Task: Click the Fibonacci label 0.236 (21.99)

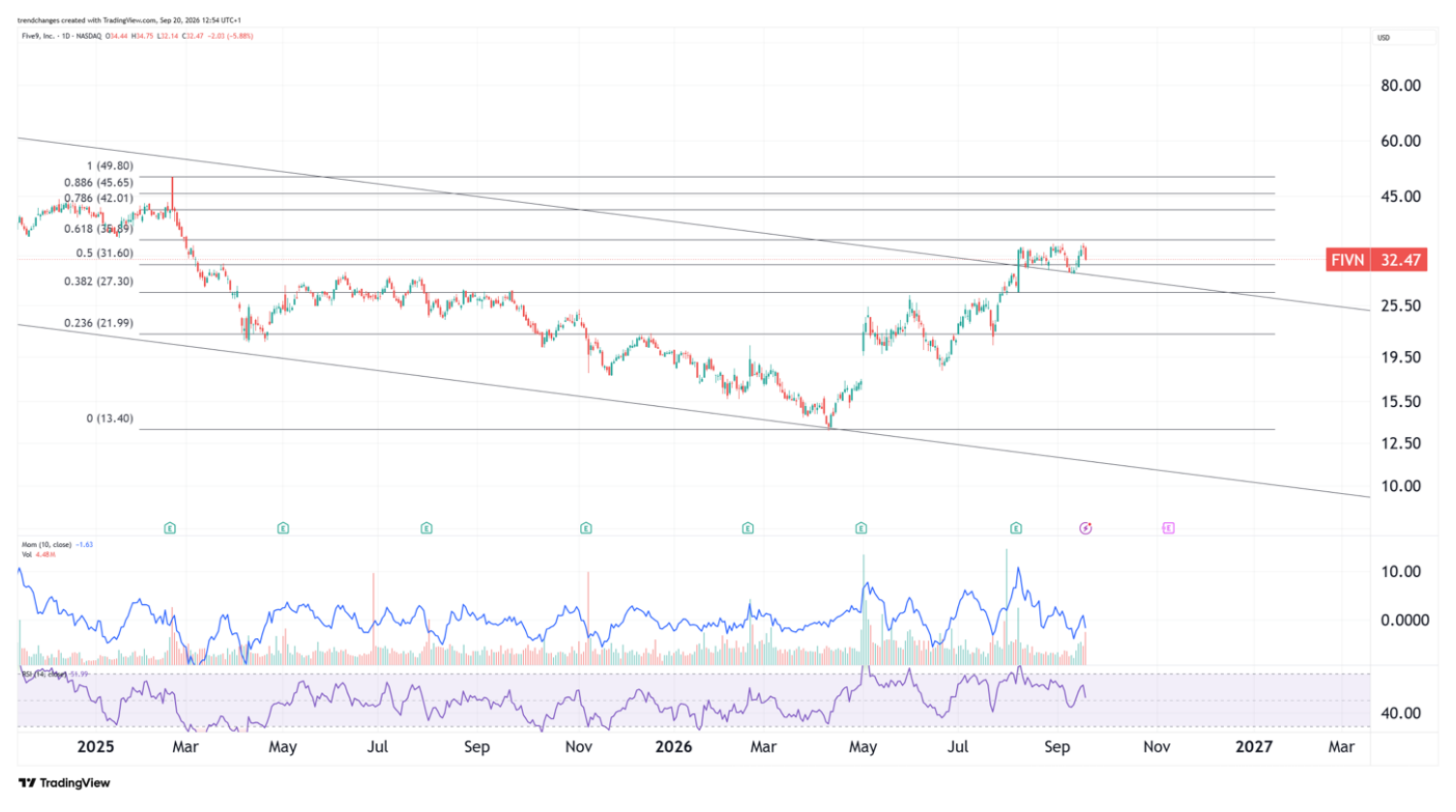Action: coord(99,323)
